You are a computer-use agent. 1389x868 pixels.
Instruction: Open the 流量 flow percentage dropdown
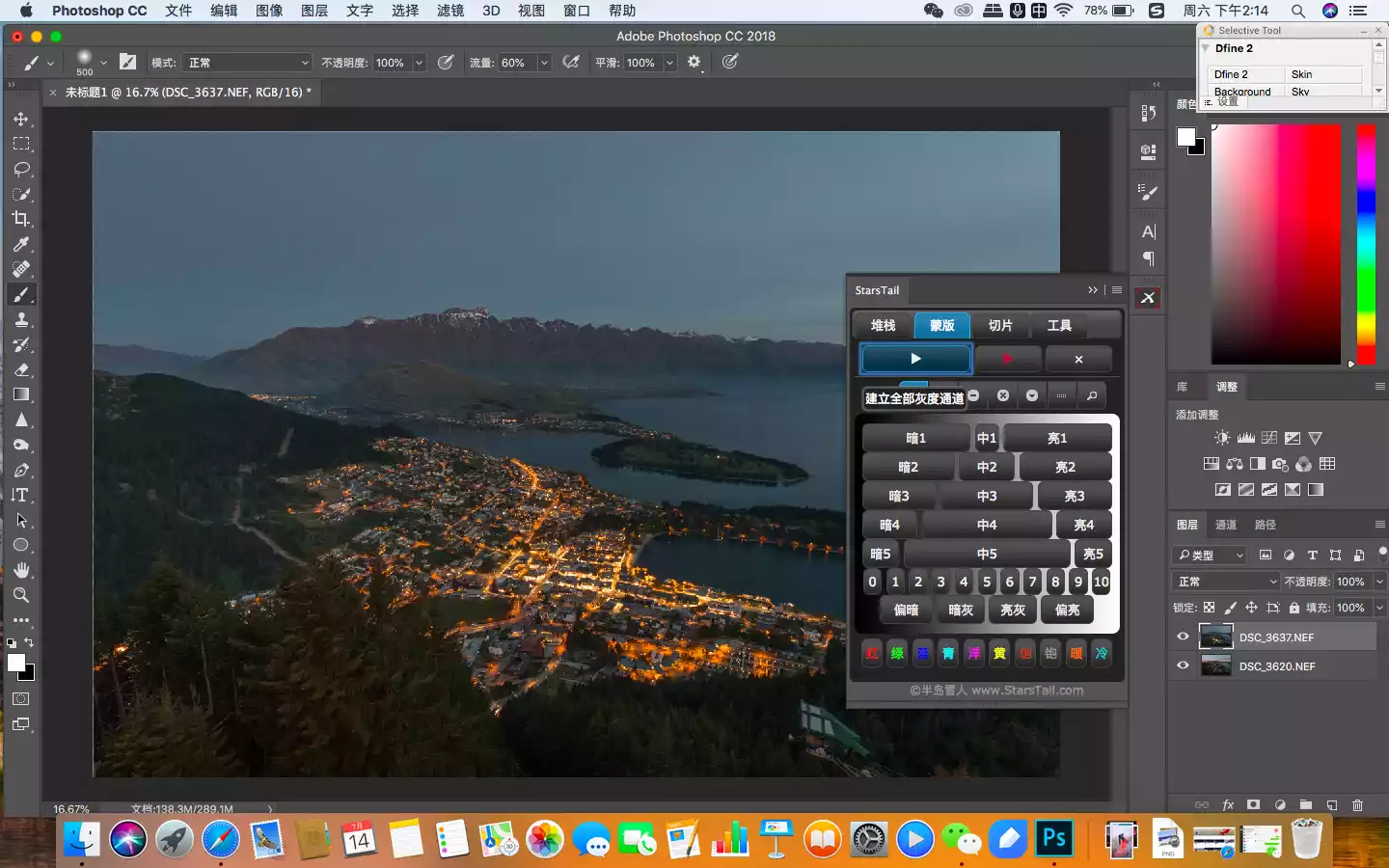tap(544, 63)
